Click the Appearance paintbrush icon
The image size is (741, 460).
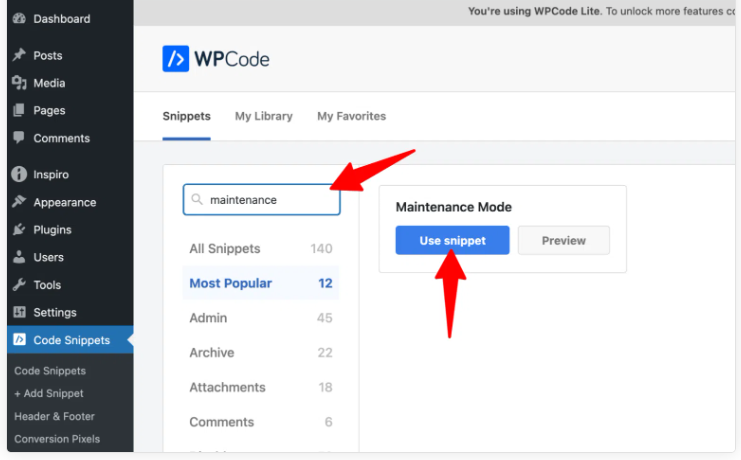pos(19,202)
